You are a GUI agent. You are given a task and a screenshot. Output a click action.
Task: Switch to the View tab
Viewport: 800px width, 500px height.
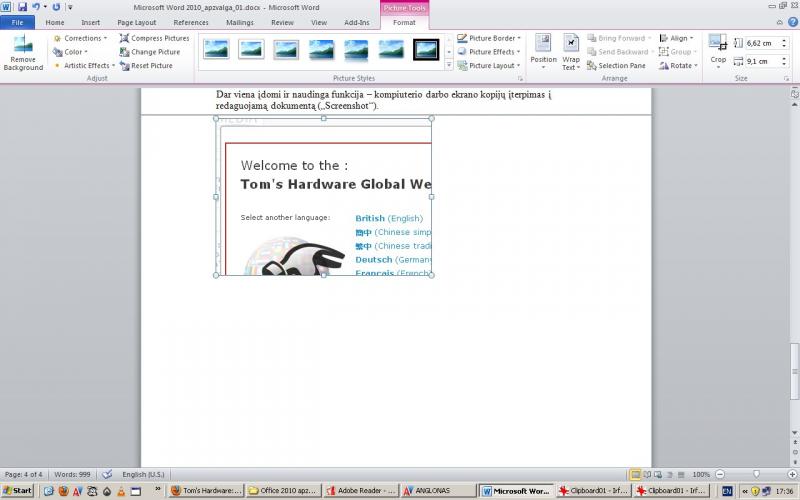(x=319, y=22)
